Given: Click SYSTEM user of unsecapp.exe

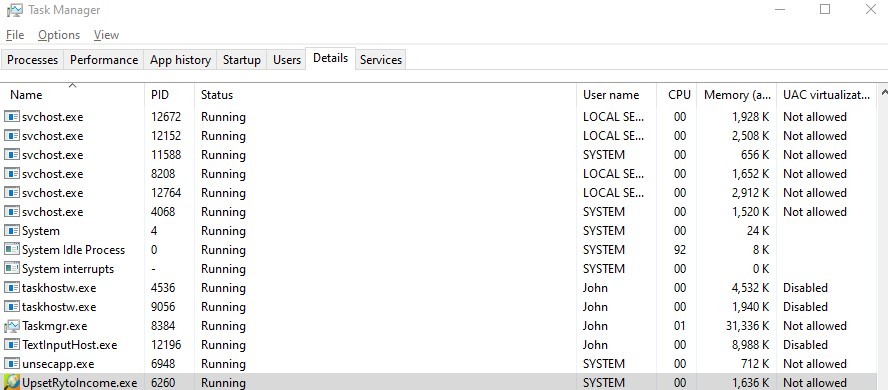Looking at the screenshot, I should 604,364.
